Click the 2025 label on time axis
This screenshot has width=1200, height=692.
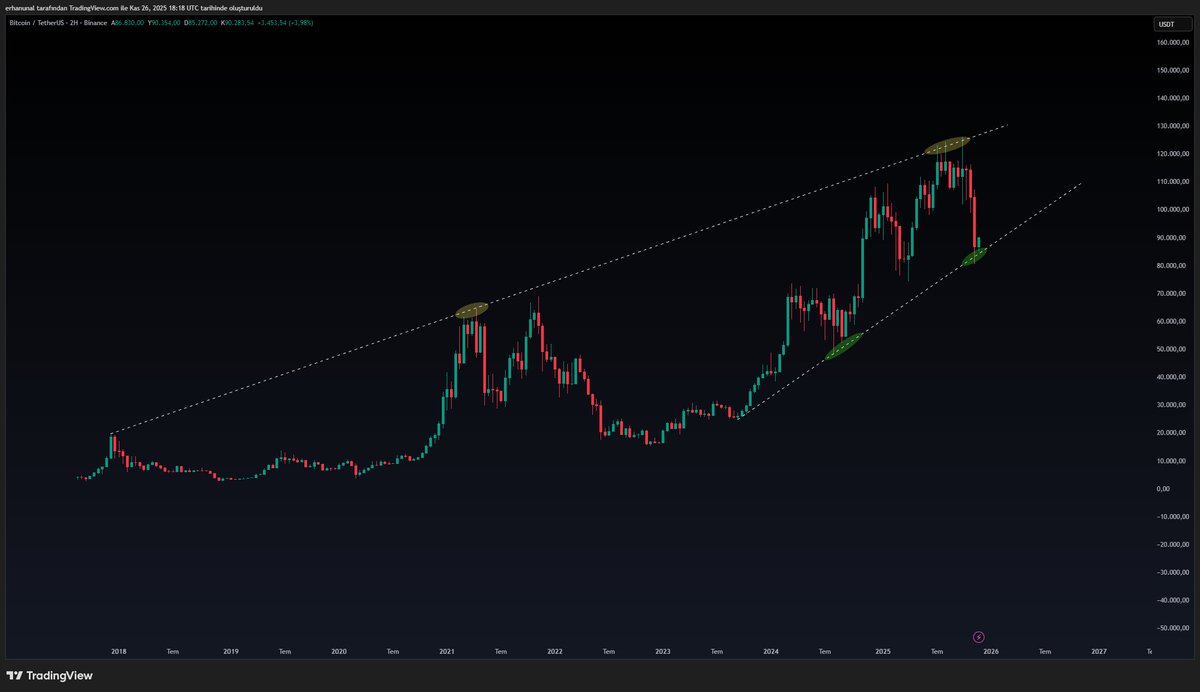883,651
